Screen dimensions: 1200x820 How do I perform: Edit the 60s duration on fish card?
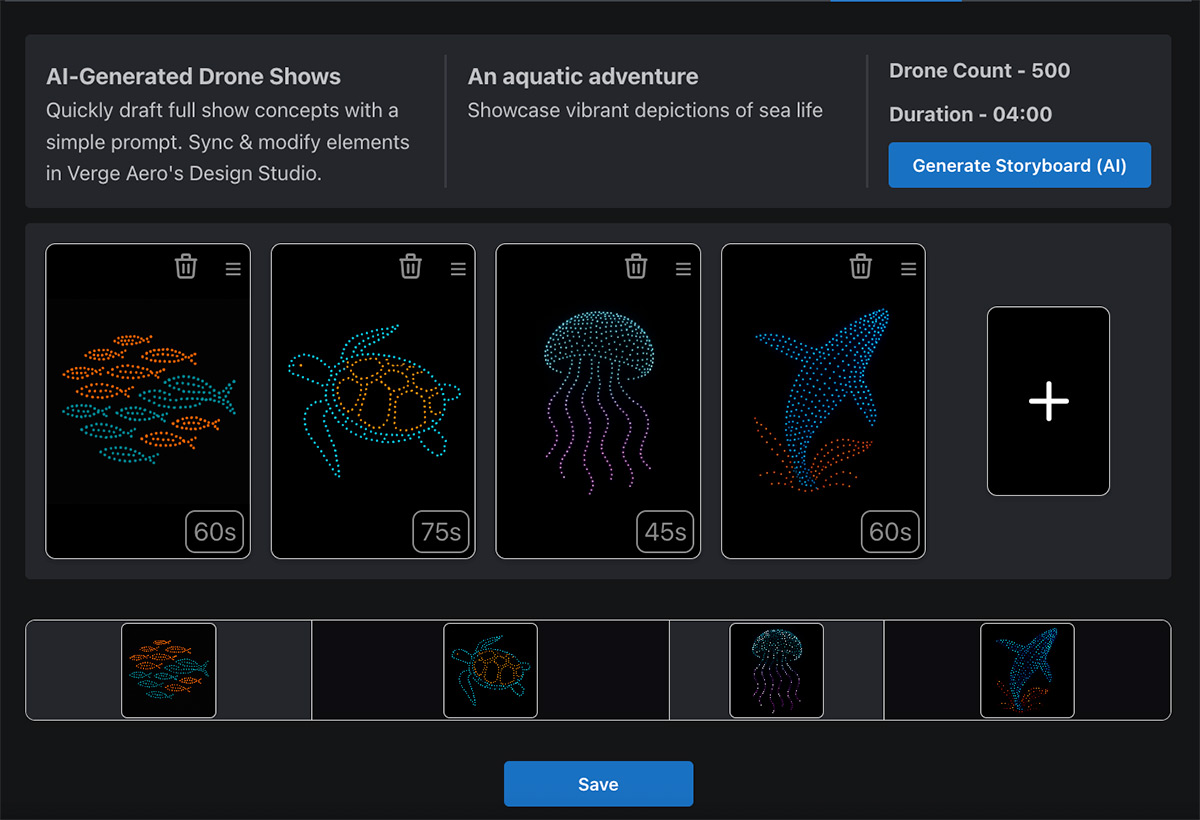pos(215,532)
